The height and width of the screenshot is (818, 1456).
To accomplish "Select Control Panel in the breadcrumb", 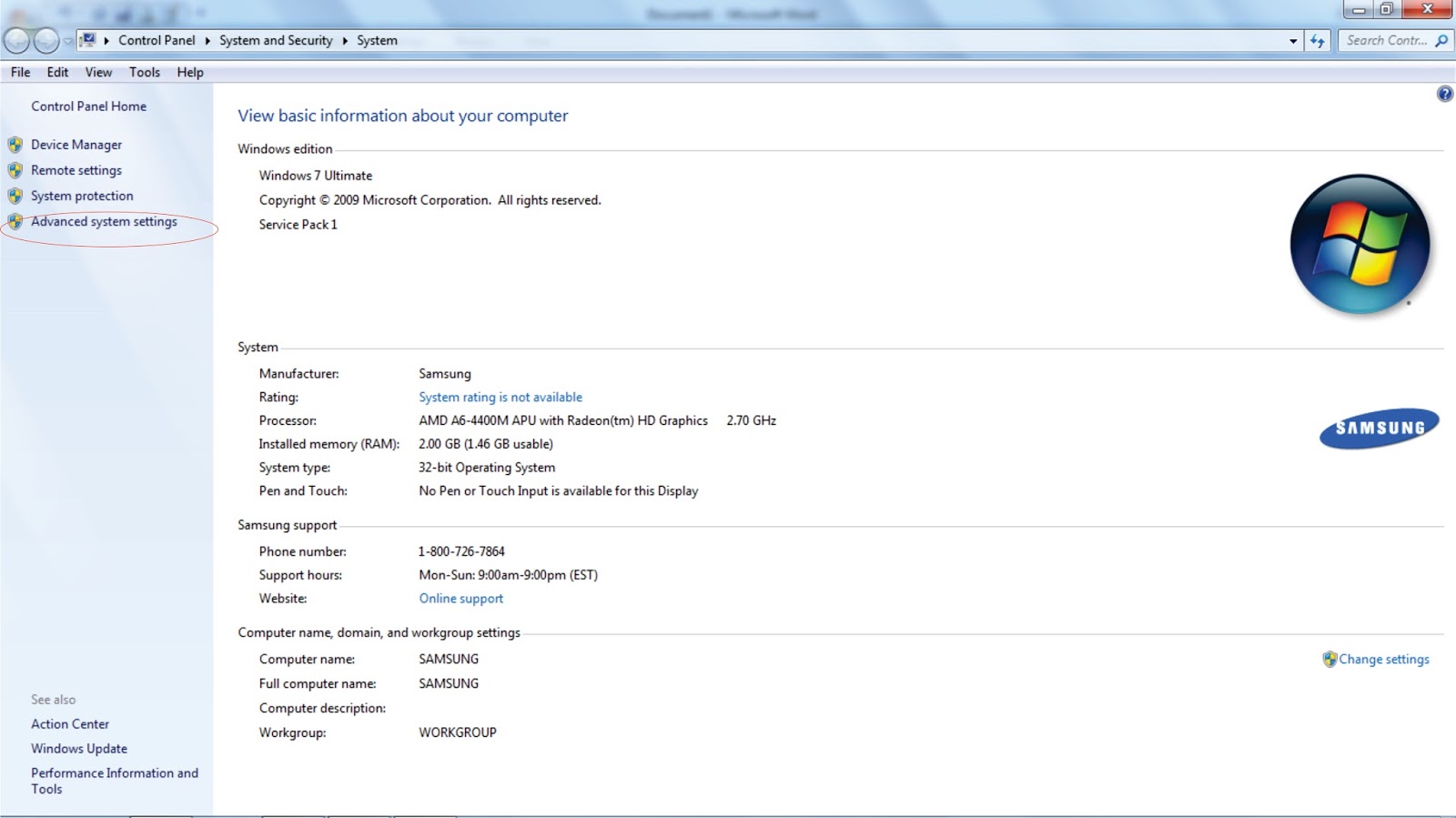I will 157,40.
